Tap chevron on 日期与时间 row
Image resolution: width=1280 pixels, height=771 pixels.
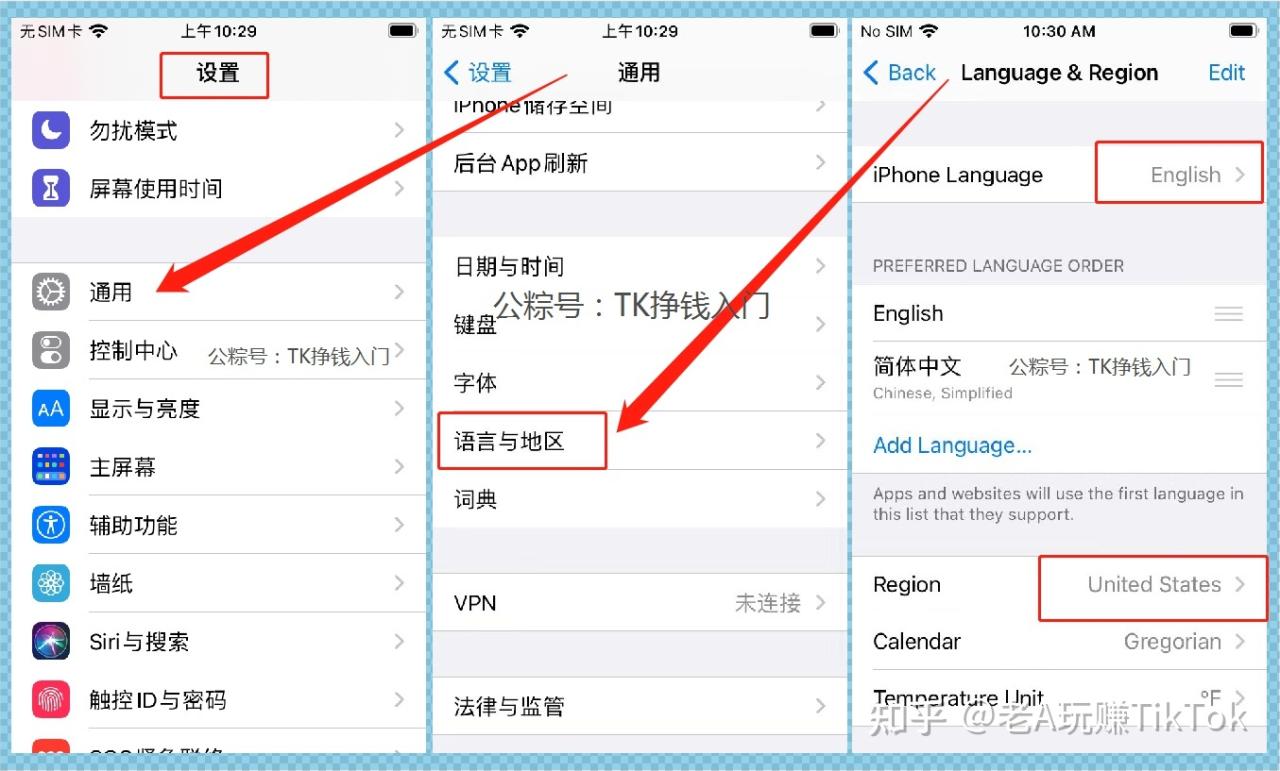[x=821, y=266]
